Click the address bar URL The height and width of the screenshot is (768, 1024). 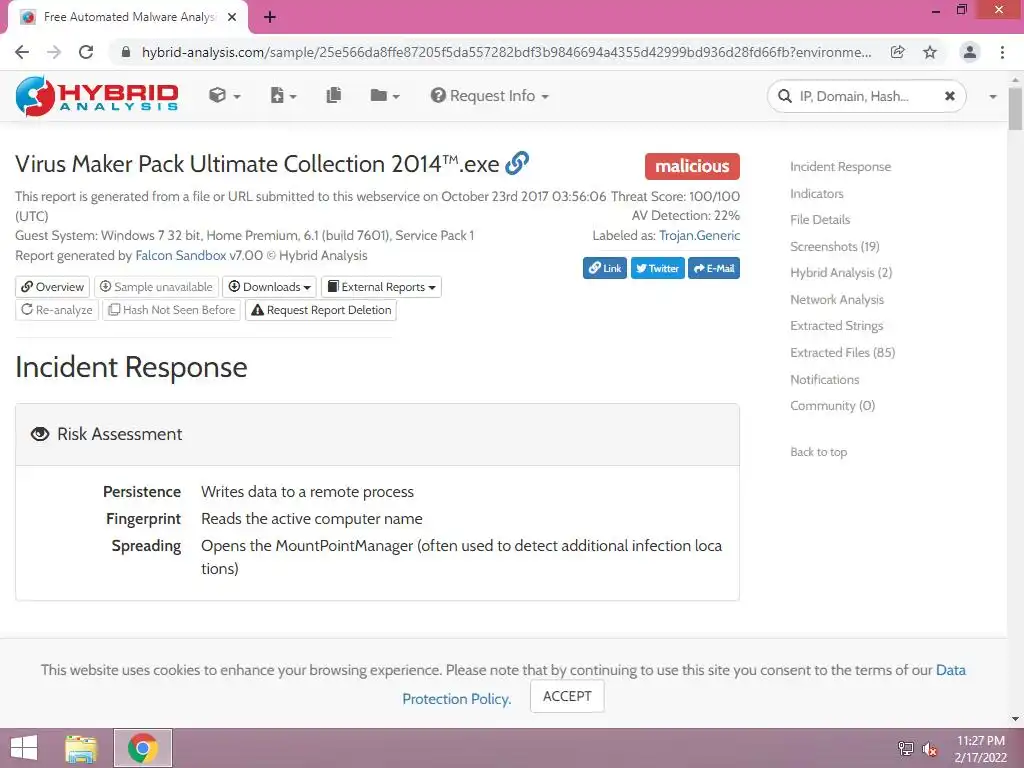[506, 52]
